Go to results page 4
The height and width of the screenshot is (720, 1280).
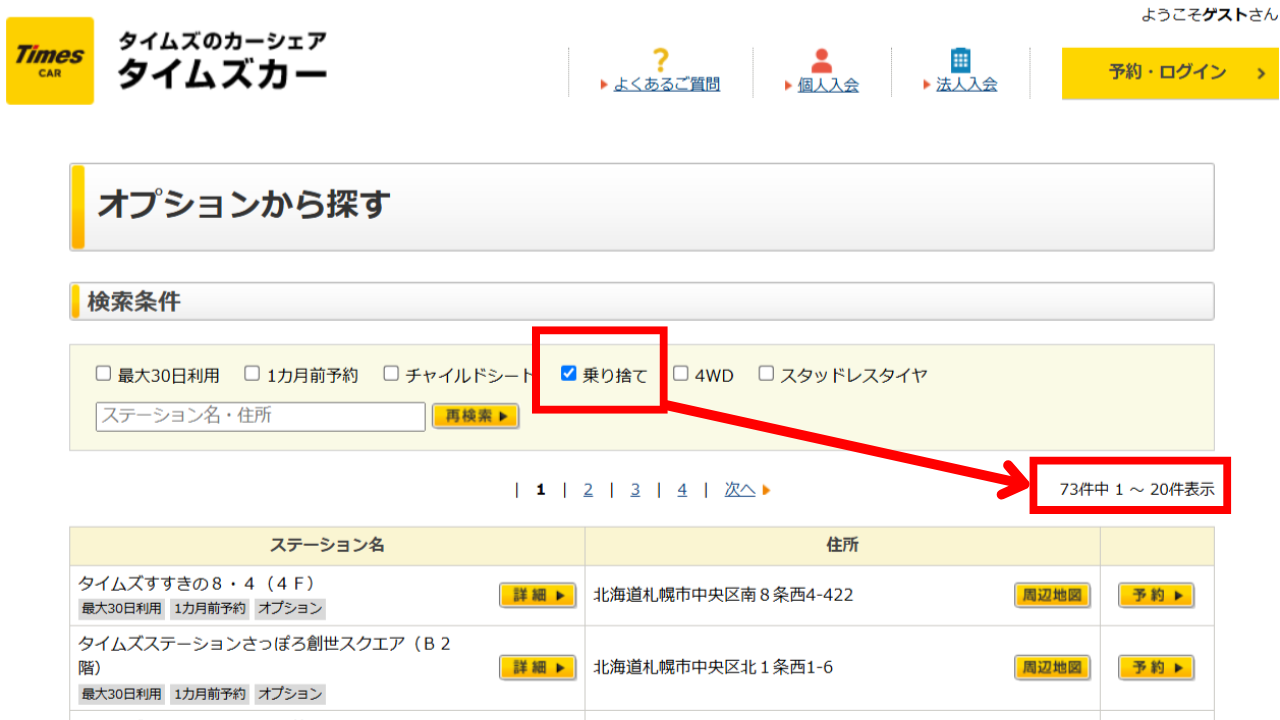tap(682, 490)
